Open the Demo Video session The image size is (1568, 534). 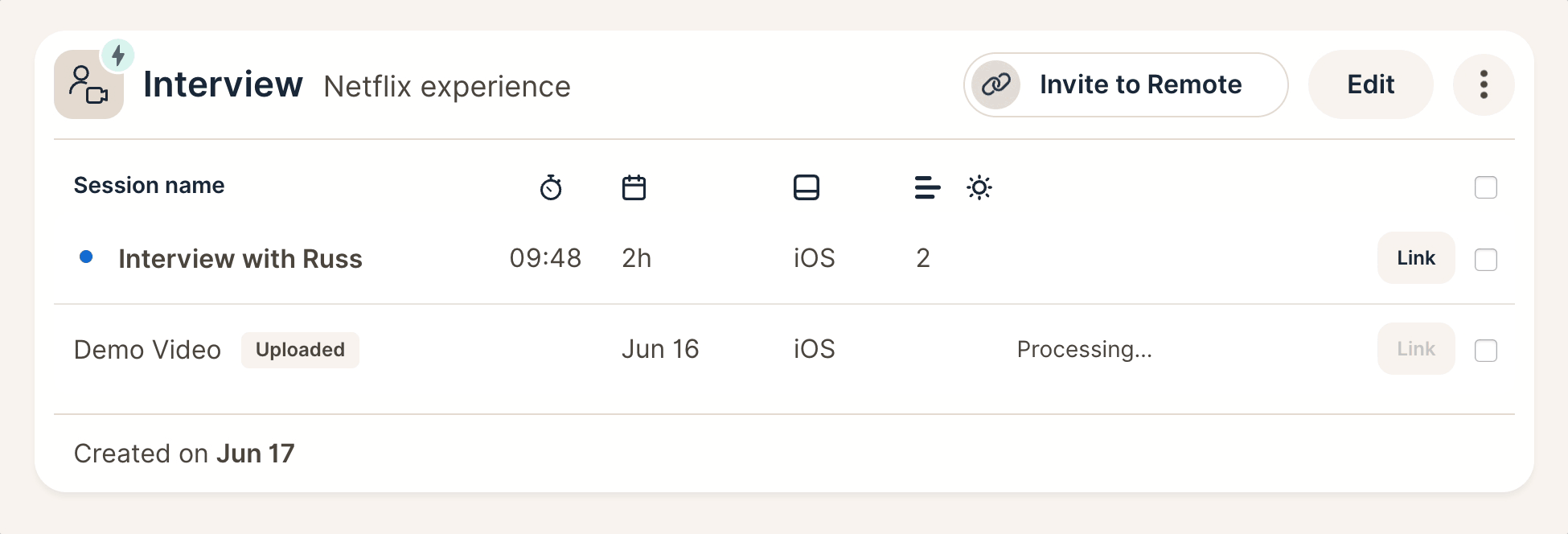[x=147, y=350]
